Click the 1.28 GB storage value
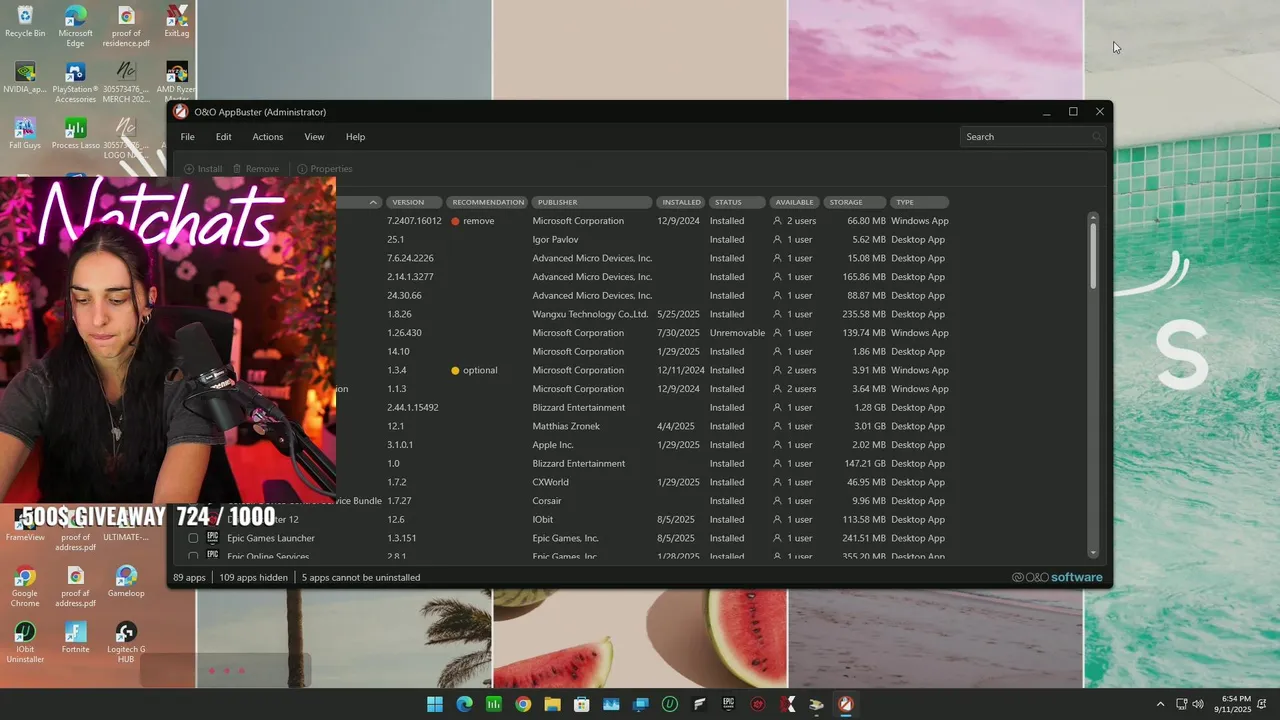1280x720 pixels. tap(870, 408)
